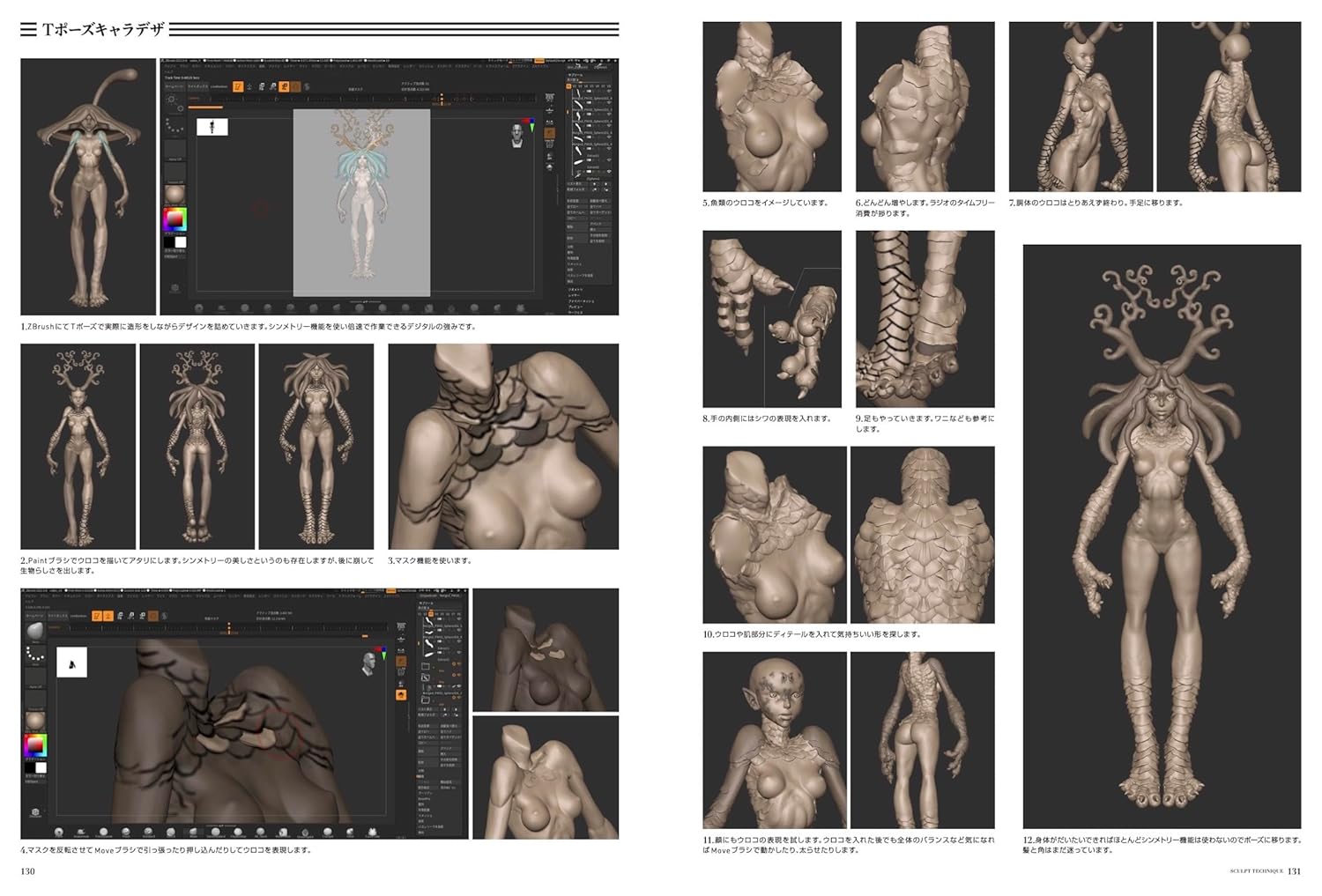The image size is (1322, 896).
Task: Click ホームページ button in scale close-up ZBrush window
Action: click(x=33, y=616)
